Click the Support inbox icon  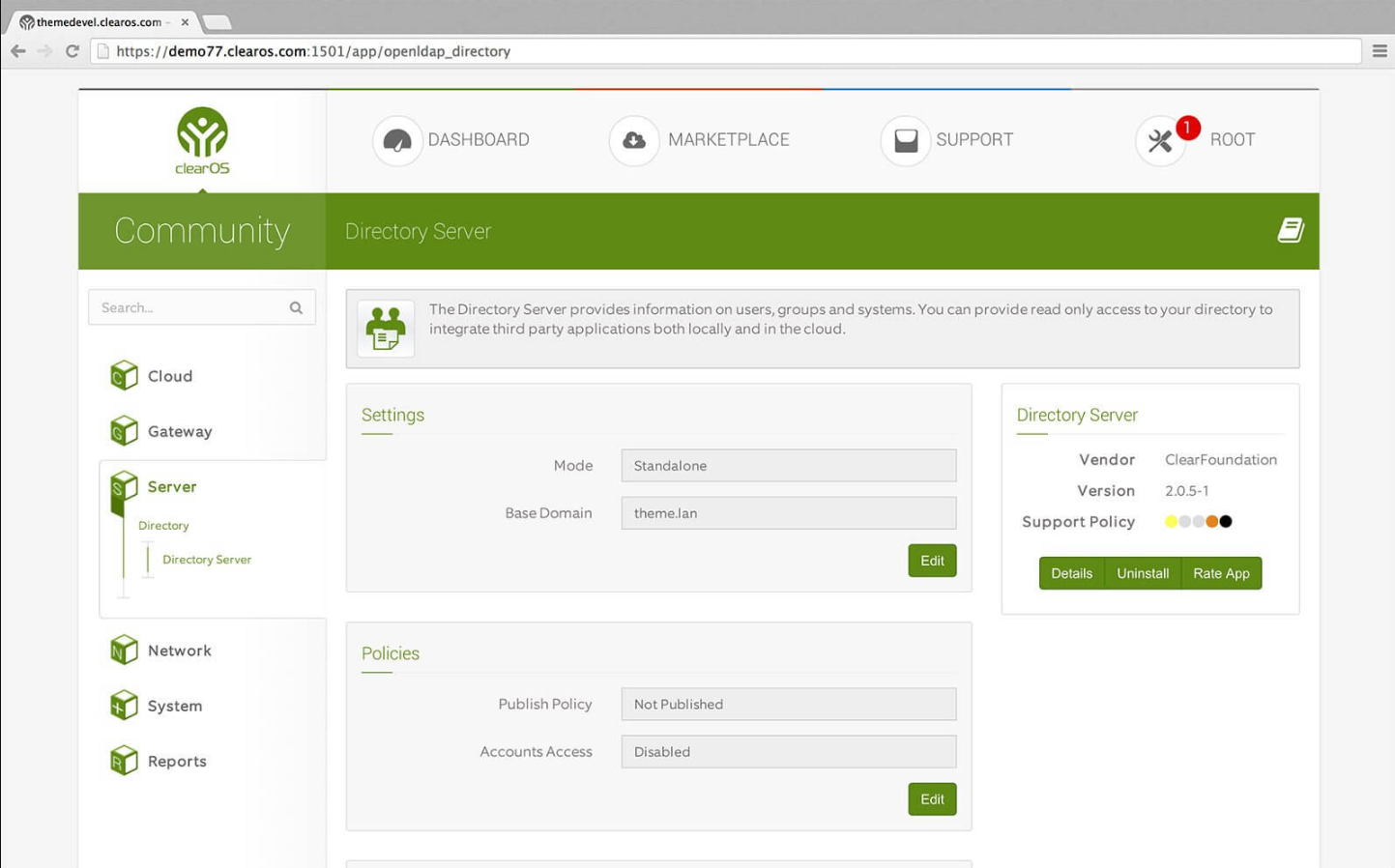[905, 141]
